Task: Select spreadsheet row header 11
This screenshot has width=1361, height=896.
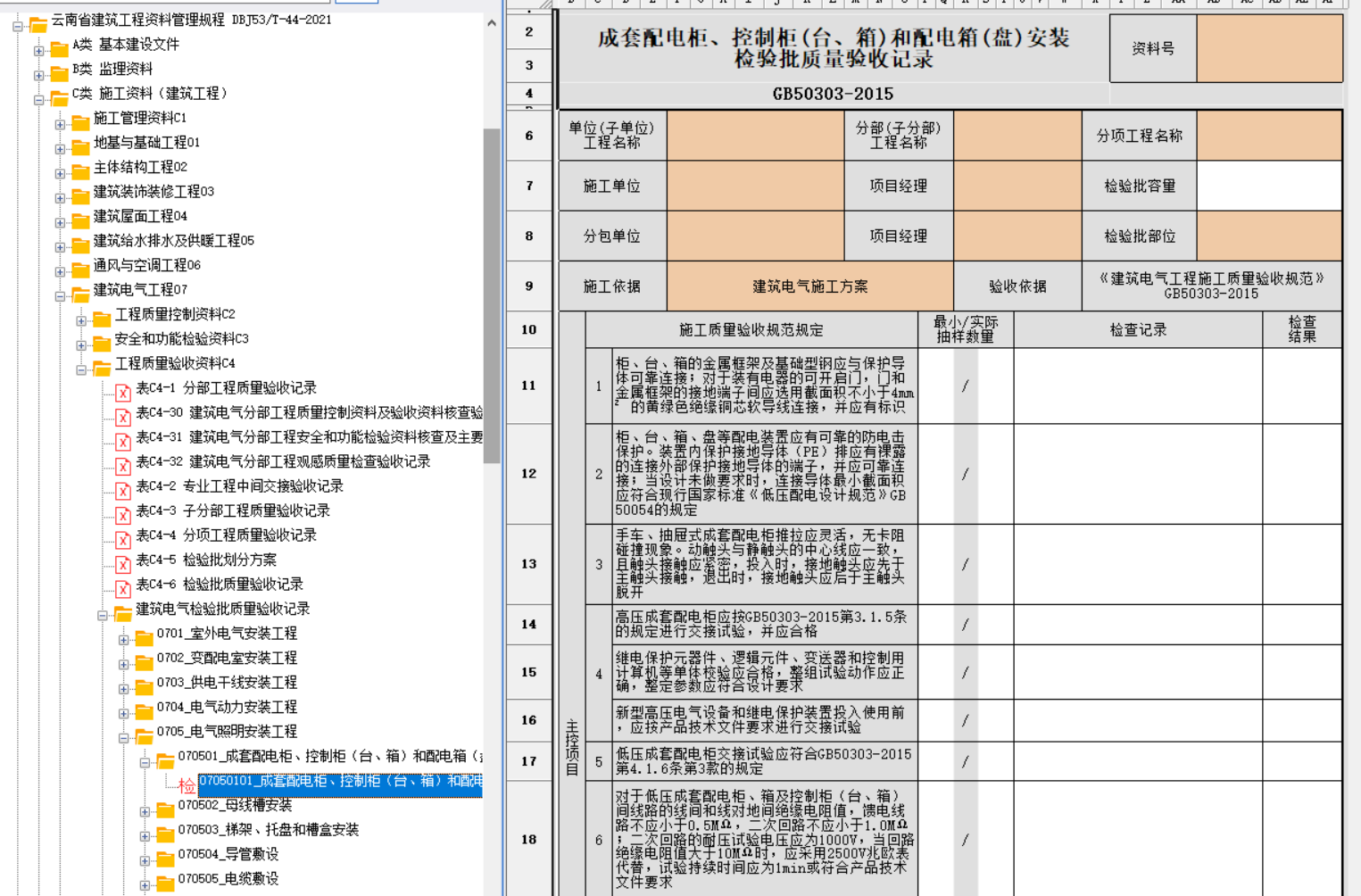Action: tap(529, 386)
